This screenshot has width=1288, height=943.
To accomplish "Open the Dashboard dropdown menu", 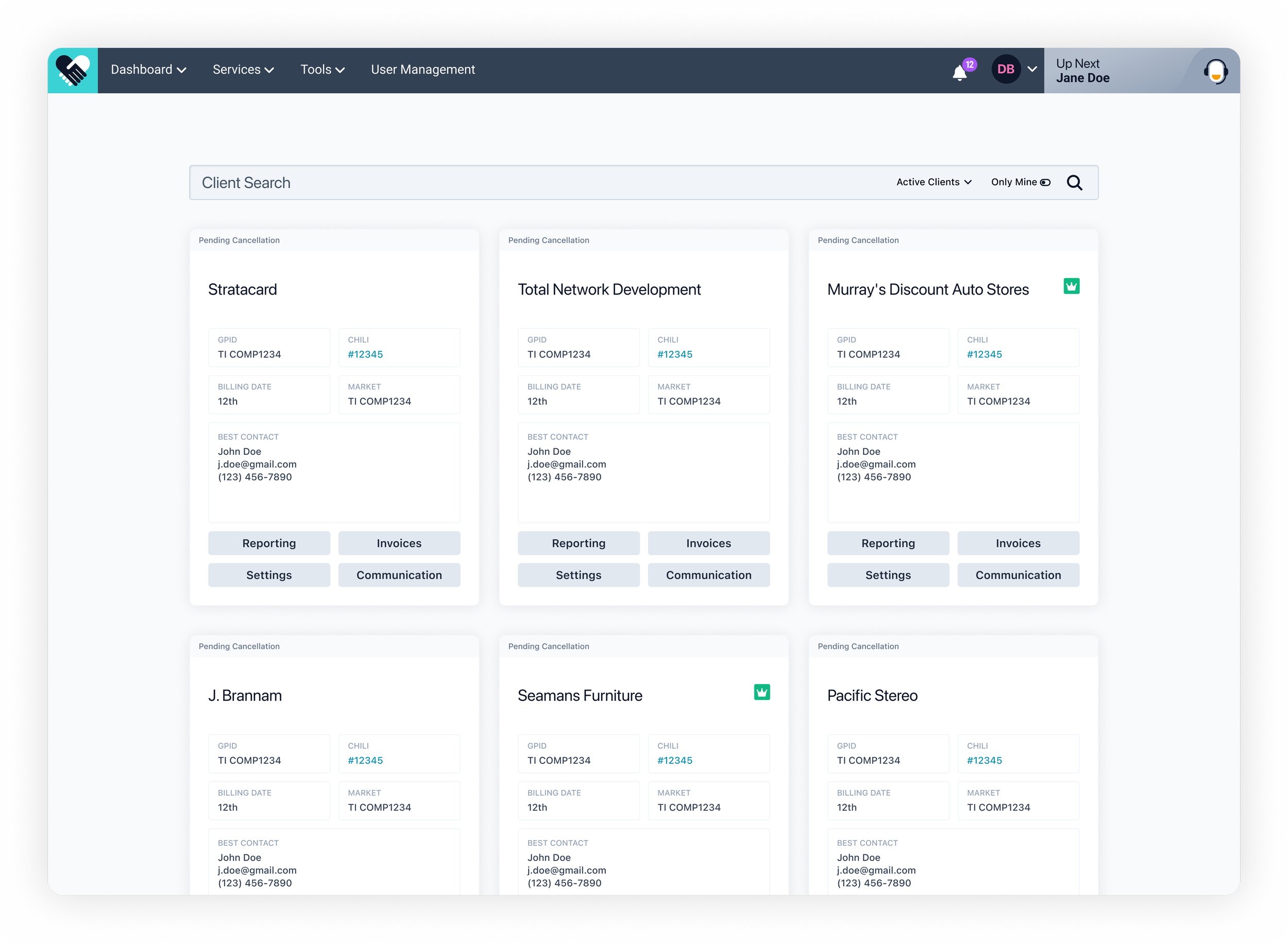I will tap(148, 70).
